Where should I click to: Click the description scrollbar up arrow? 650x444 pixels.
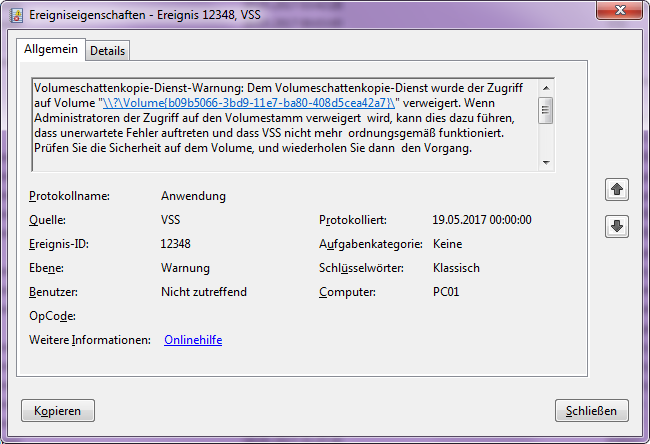coord(546,86)
